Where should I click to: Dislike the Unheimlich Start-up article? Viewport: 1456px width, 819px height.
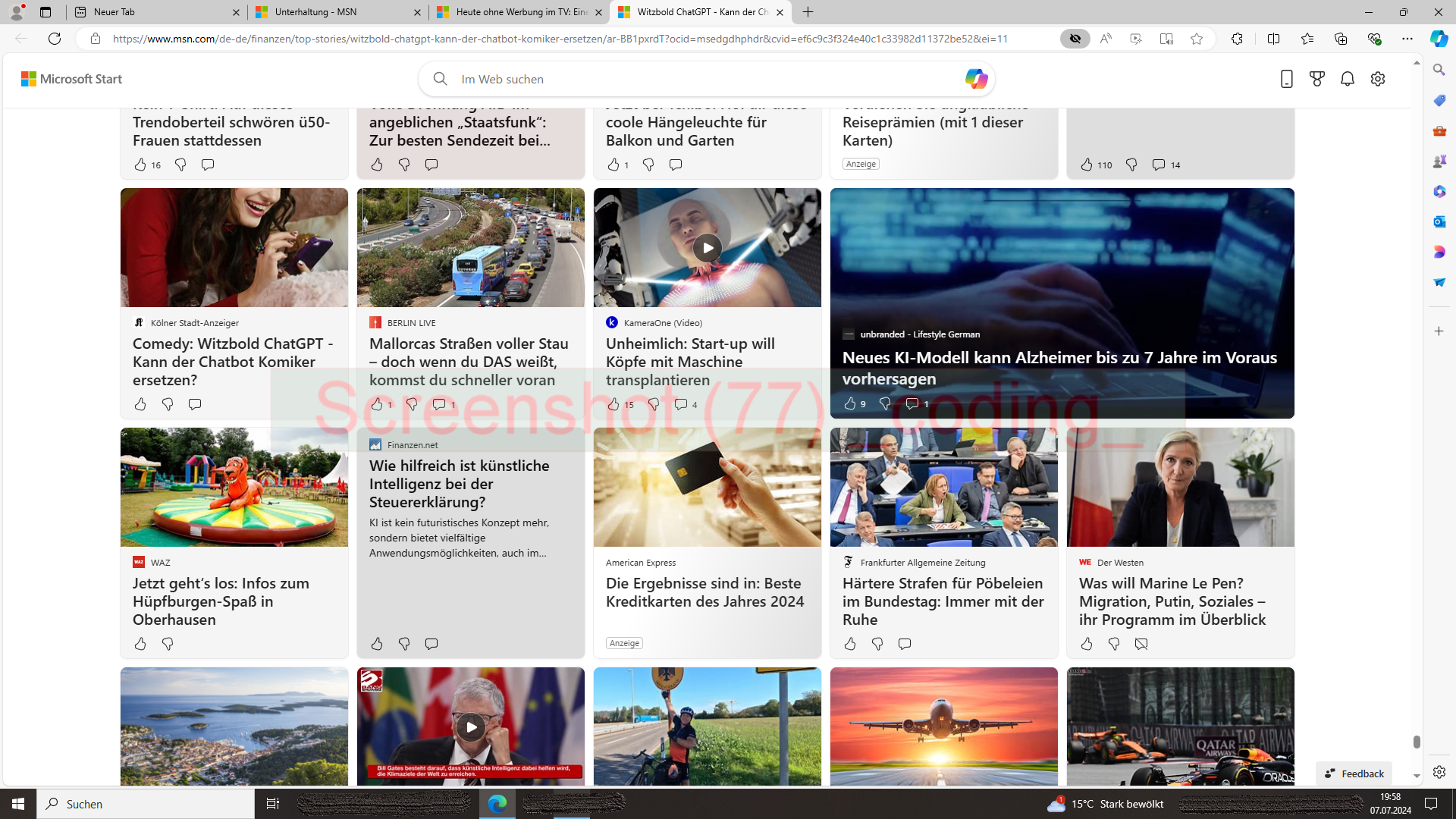654,404
